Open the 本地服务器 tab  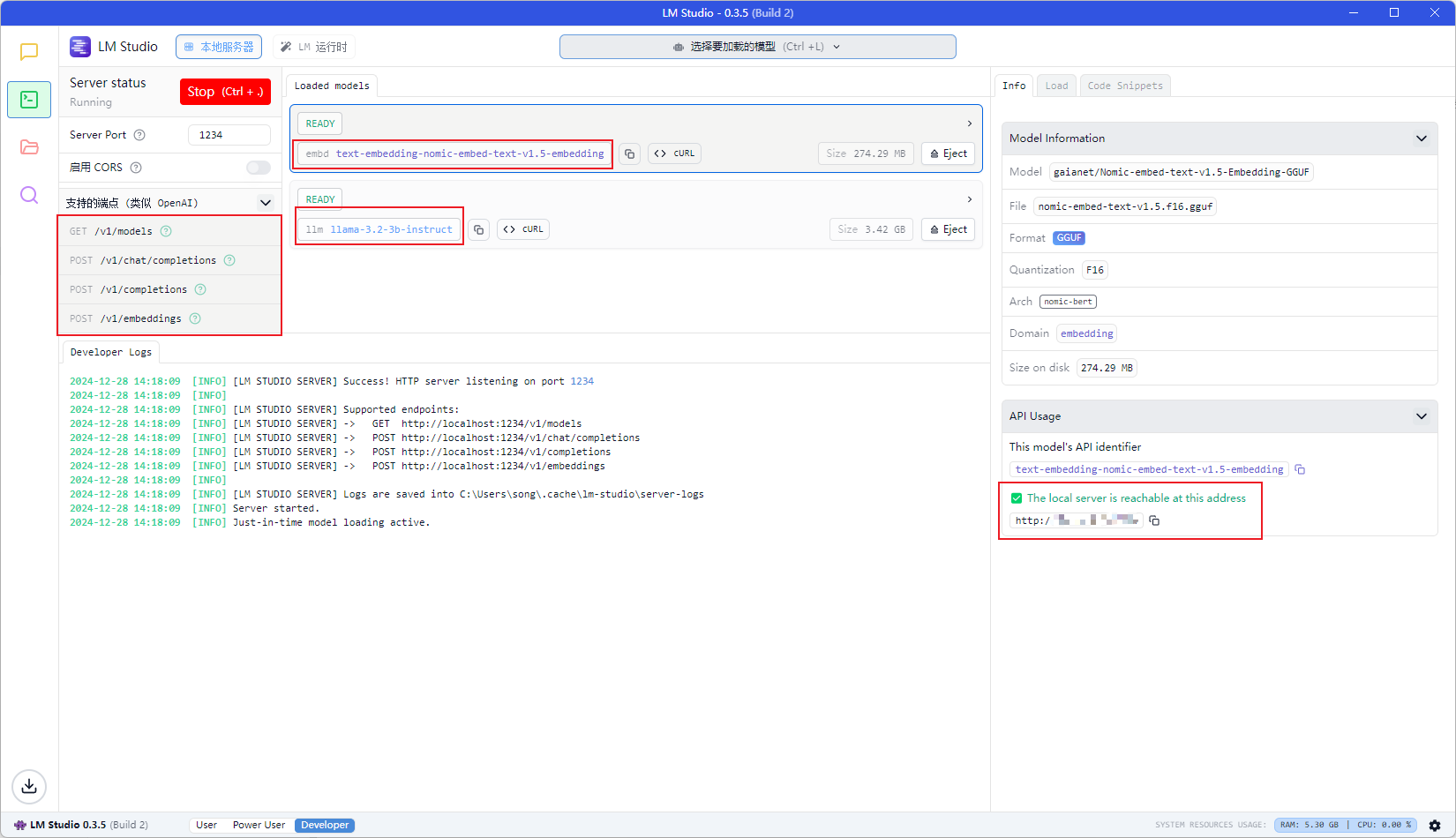(x=219, y=47)
